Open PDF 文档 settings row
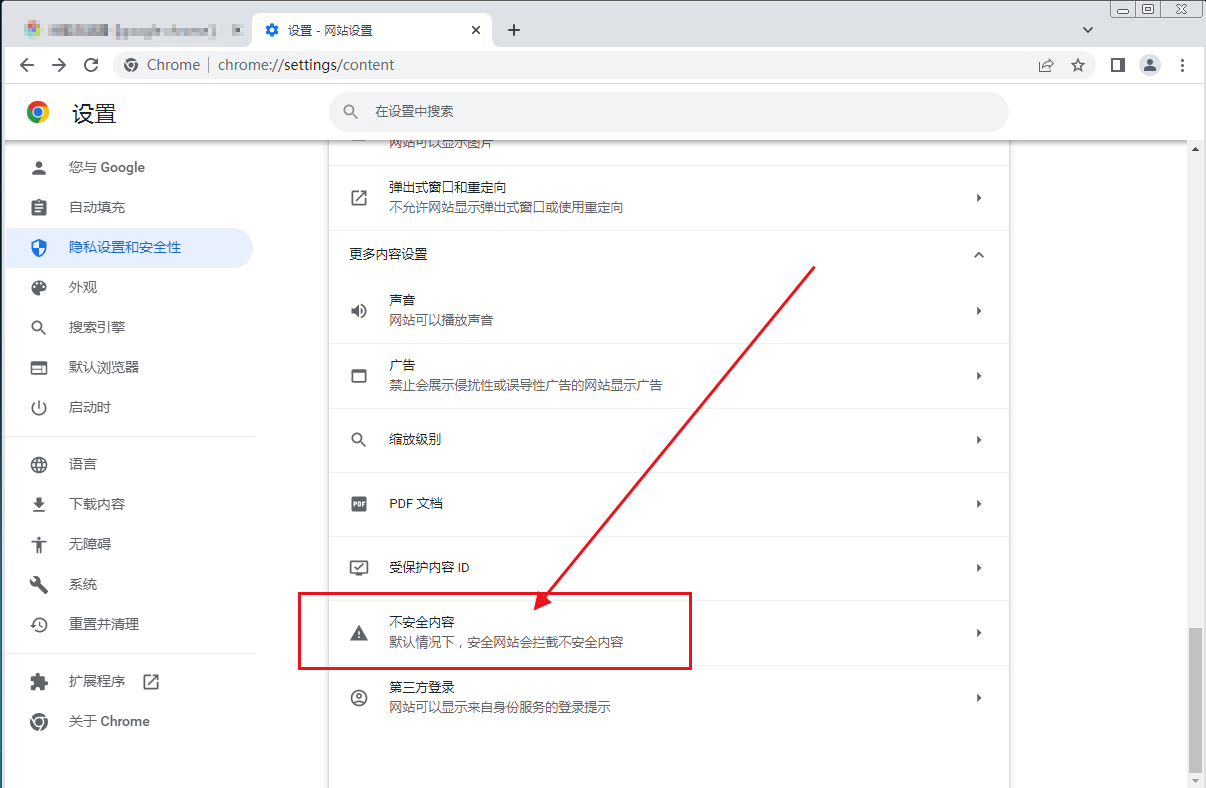This screenshot has height=788, width=1206. pos(669,504)
